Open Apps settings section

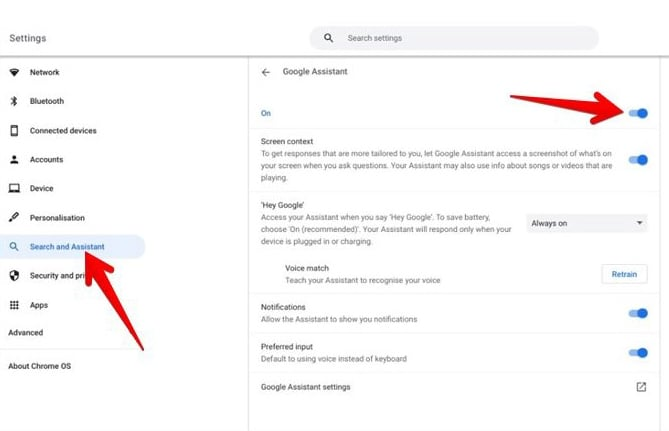[x=39, y=305]
